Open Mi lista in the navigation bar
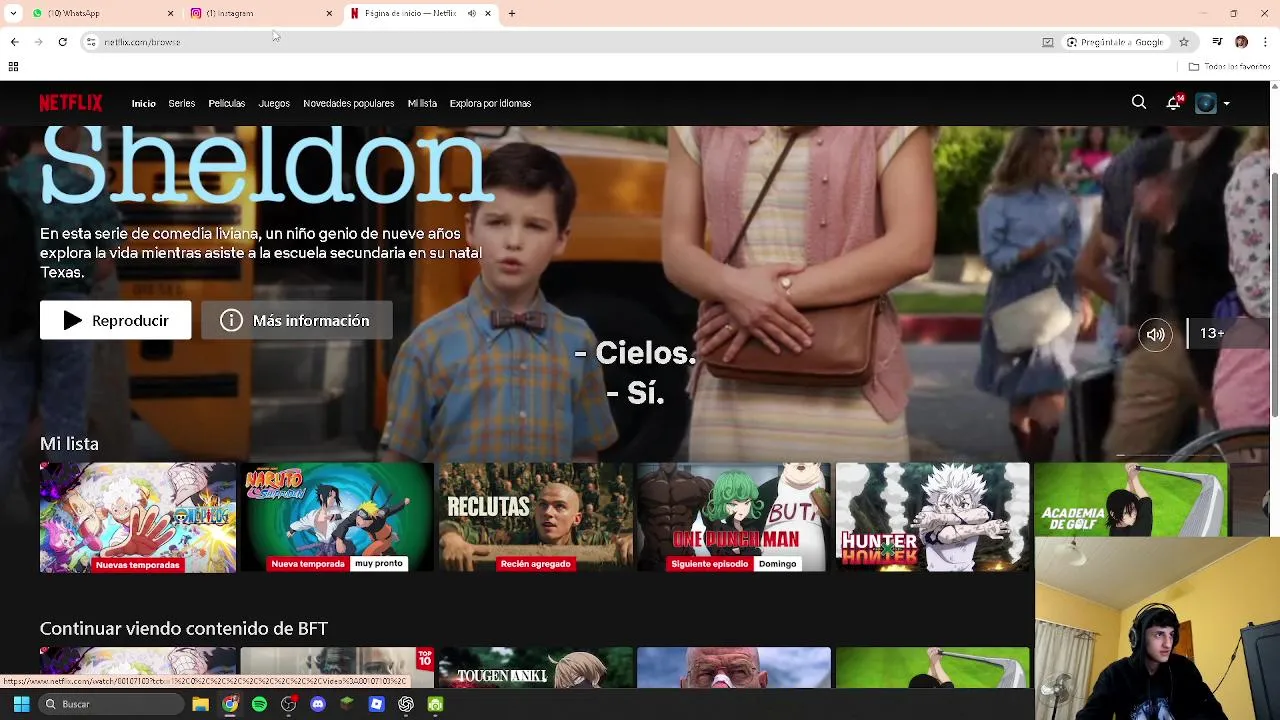Viewport: 1280px width, 720px height. (422, 103)
